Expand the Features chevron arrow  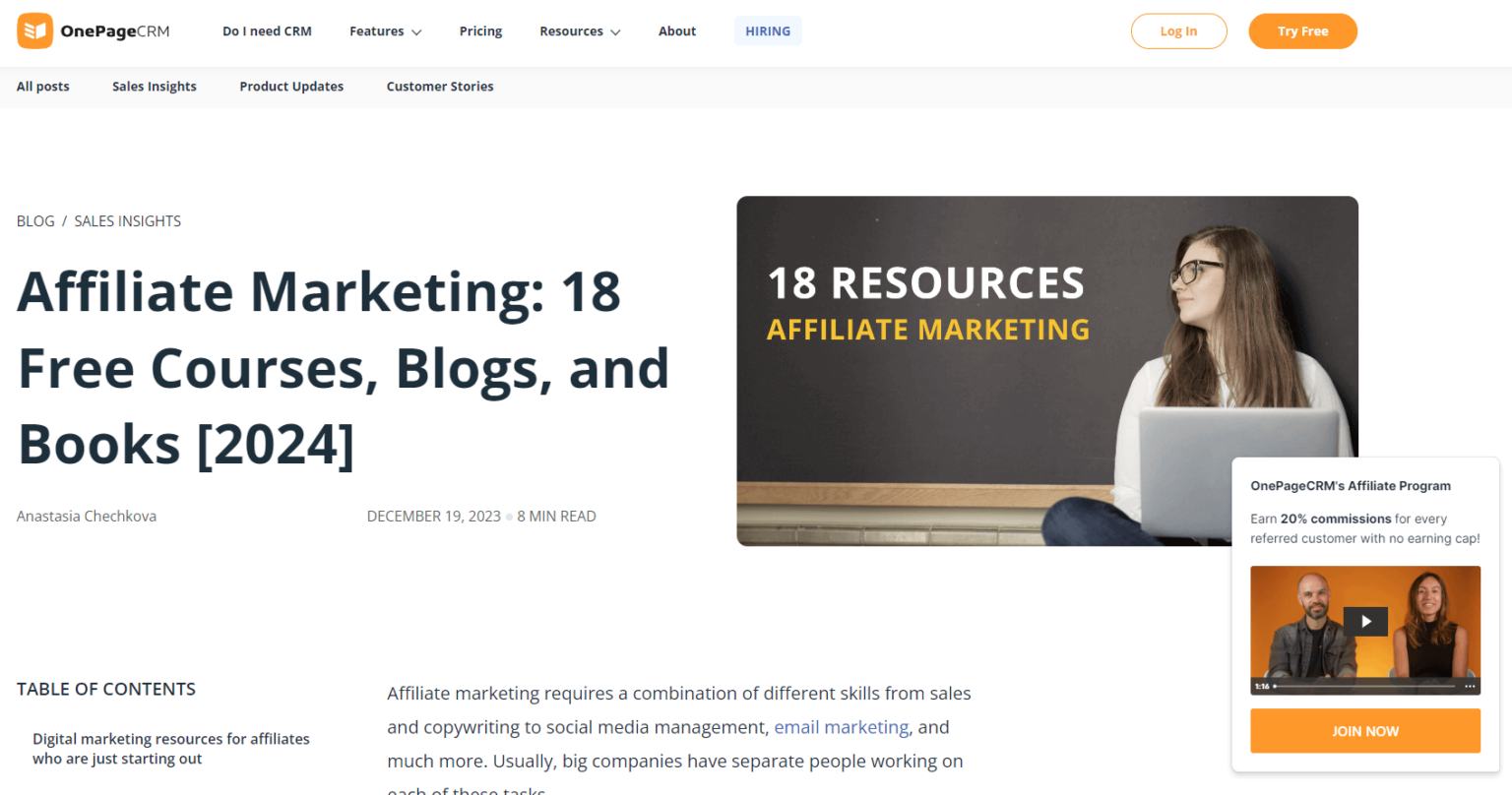pyautogui.click(x=417, y=32)
